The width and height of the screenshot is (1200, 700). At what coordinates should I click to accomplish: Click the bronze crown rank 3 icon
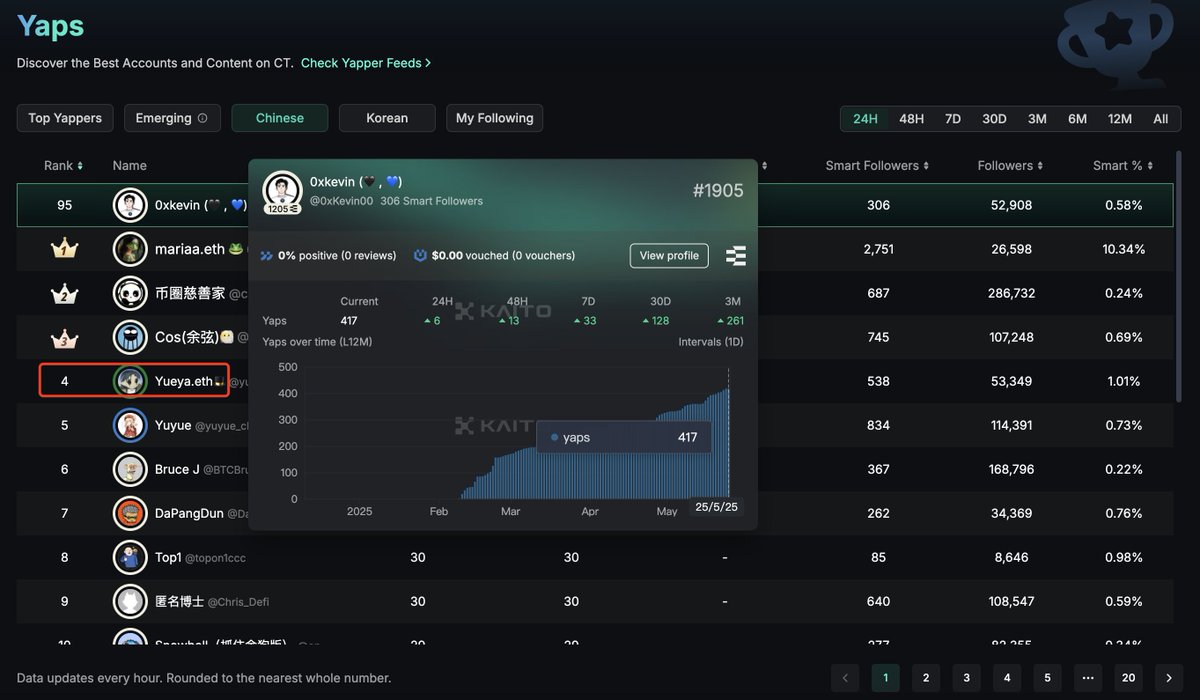[64, 337]
